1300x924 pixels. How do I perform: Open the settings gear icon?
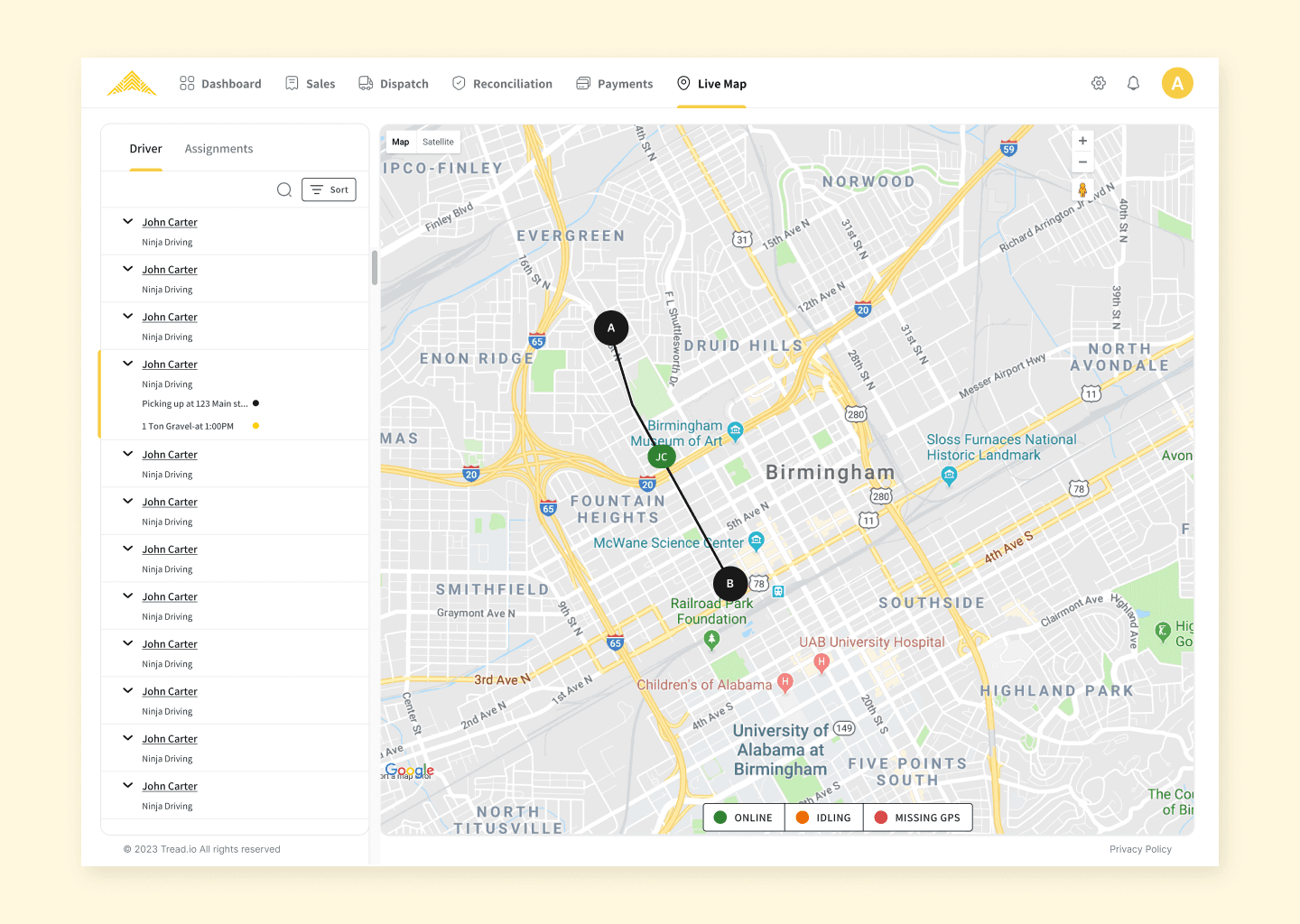[x=1099, y=83]
